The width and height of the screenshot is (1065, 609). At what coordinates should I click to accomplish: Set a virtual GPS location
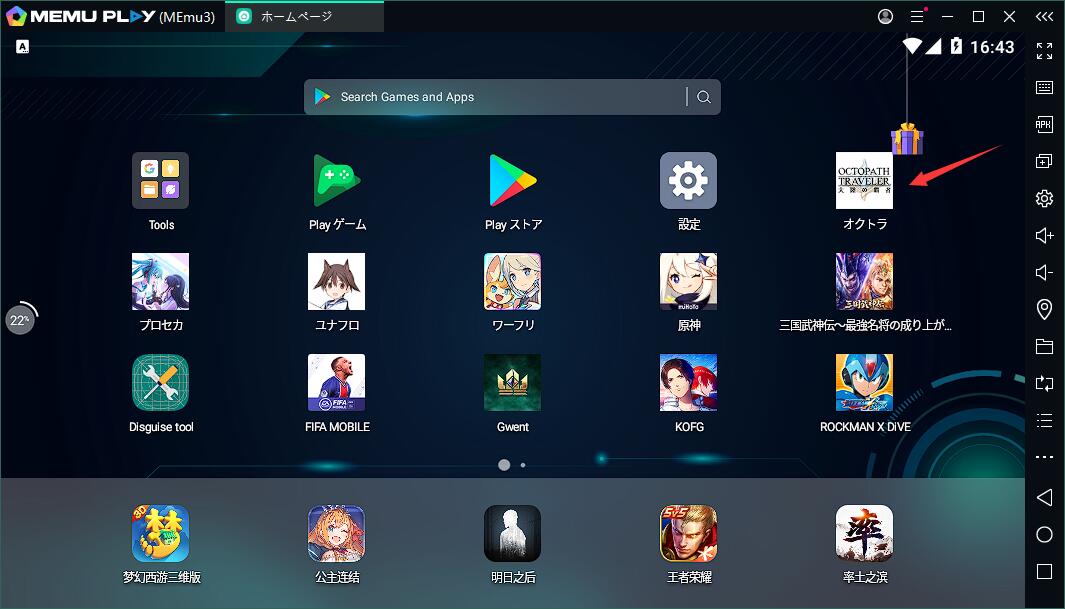pyautogui.click(x=1046, y=309)
